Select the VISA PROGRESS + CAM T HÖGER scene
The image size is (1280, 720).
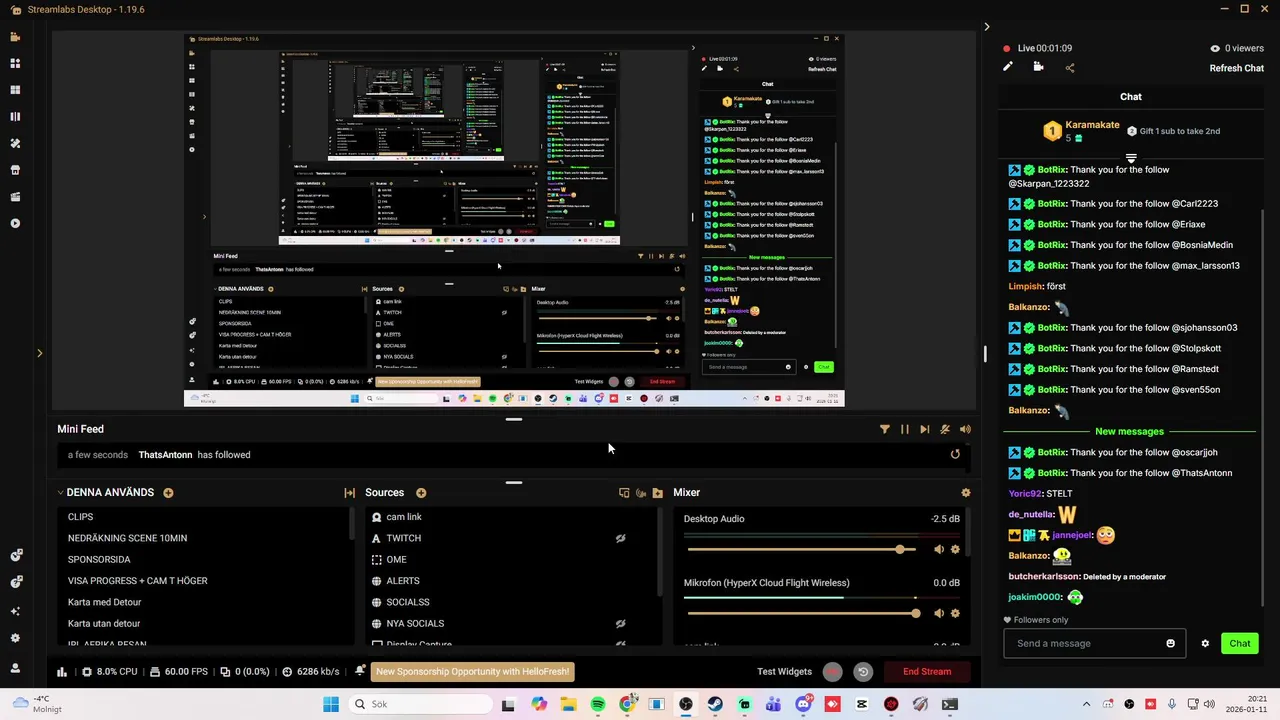click(204, 581)
